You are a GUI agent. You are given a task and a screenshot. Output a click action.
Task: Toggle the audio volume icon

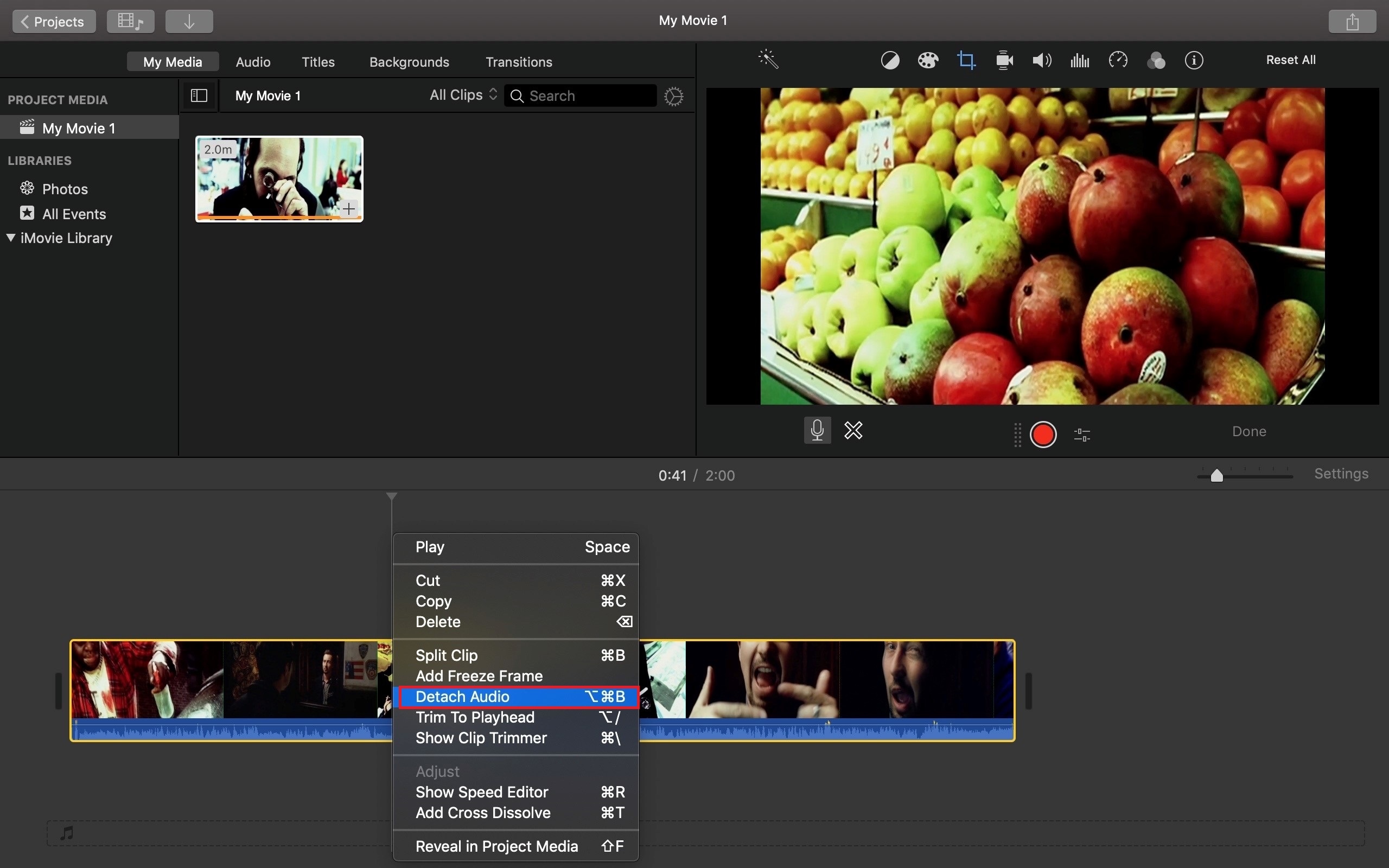pyautogui.click(x=1041, y=60)
